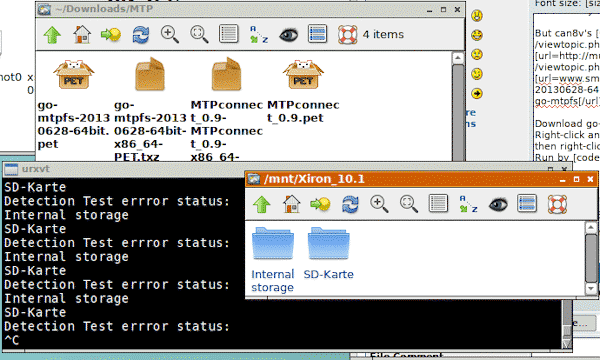This screenshot has height=360, width=600.
Task: Refresh the Downloads/MTP directory listing
Action: tap(141, 35)
